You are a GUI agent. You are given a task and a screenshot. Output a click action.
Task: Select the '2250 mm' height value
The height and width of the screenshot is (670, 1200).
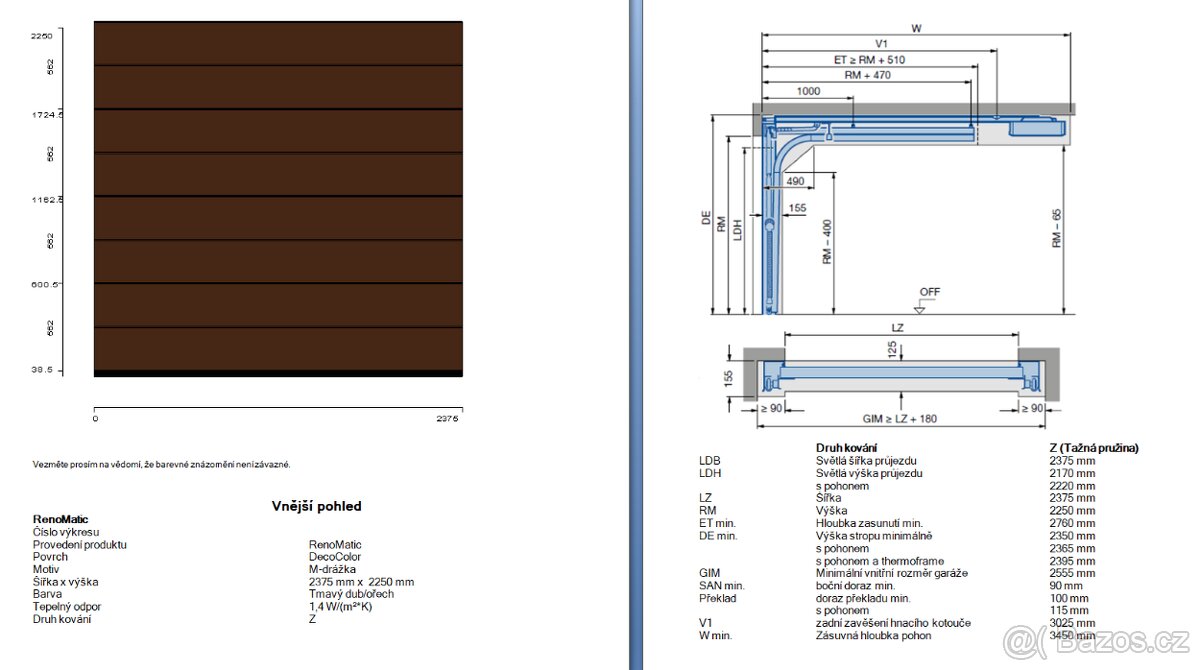point(1072,510)
